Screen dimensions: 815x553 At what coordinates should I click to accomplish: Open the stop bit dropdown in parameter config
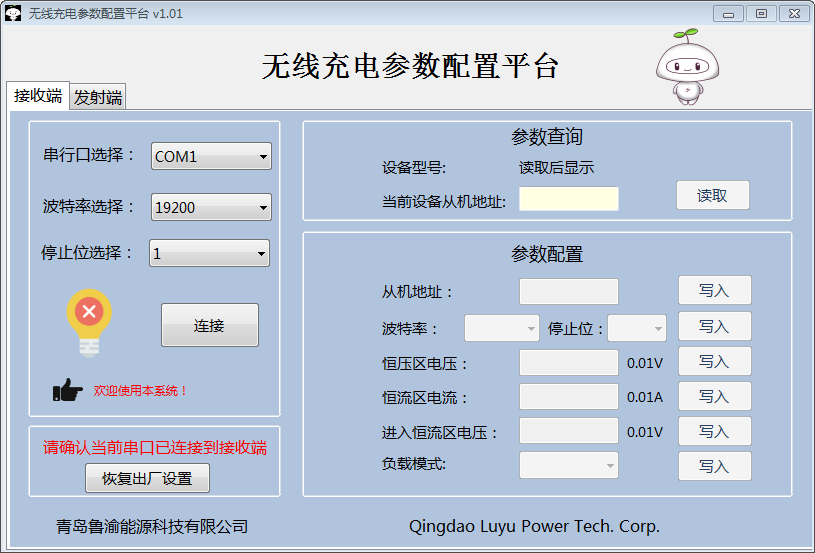pos(637,328)
